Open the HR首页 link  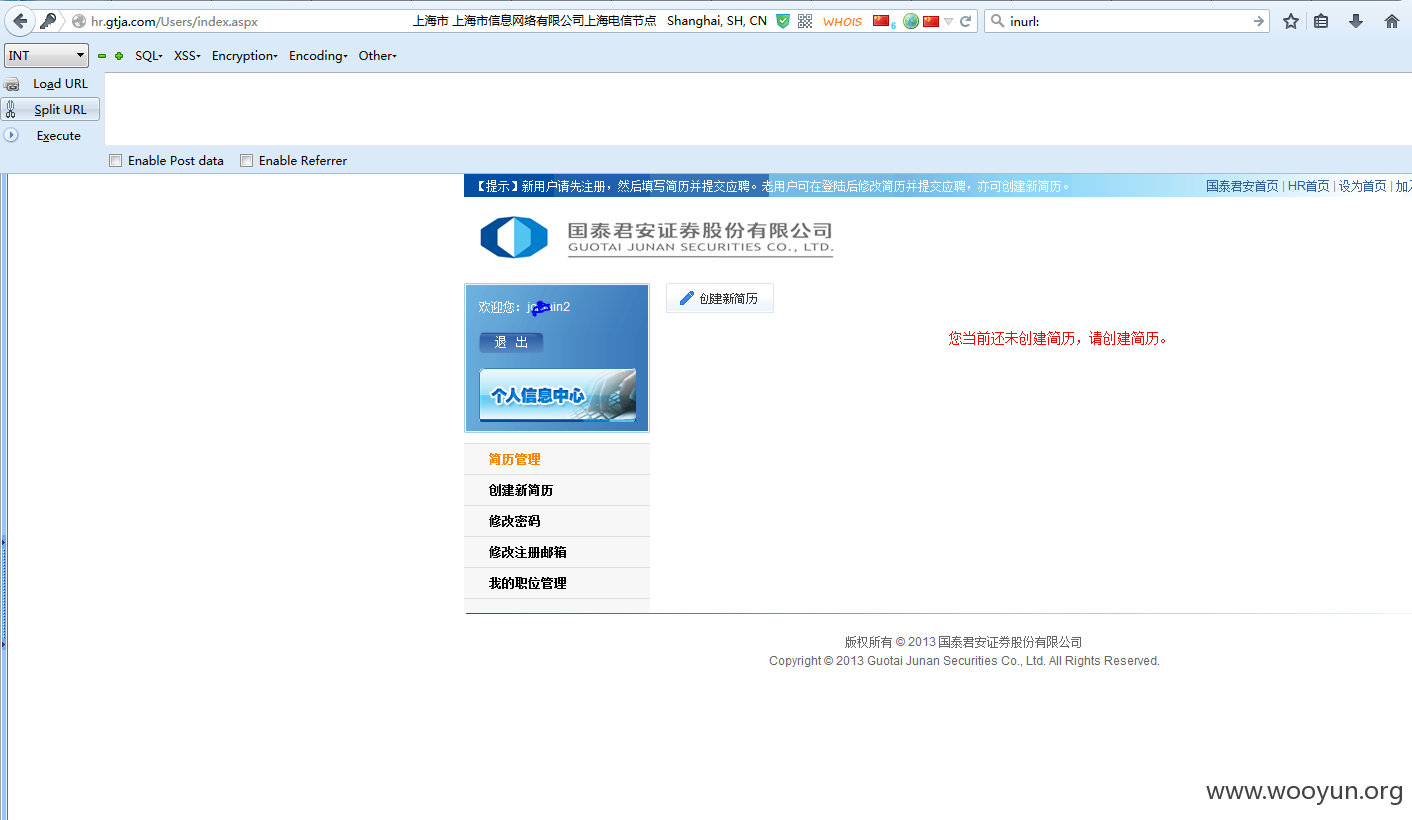click(x=1308, y=186)
